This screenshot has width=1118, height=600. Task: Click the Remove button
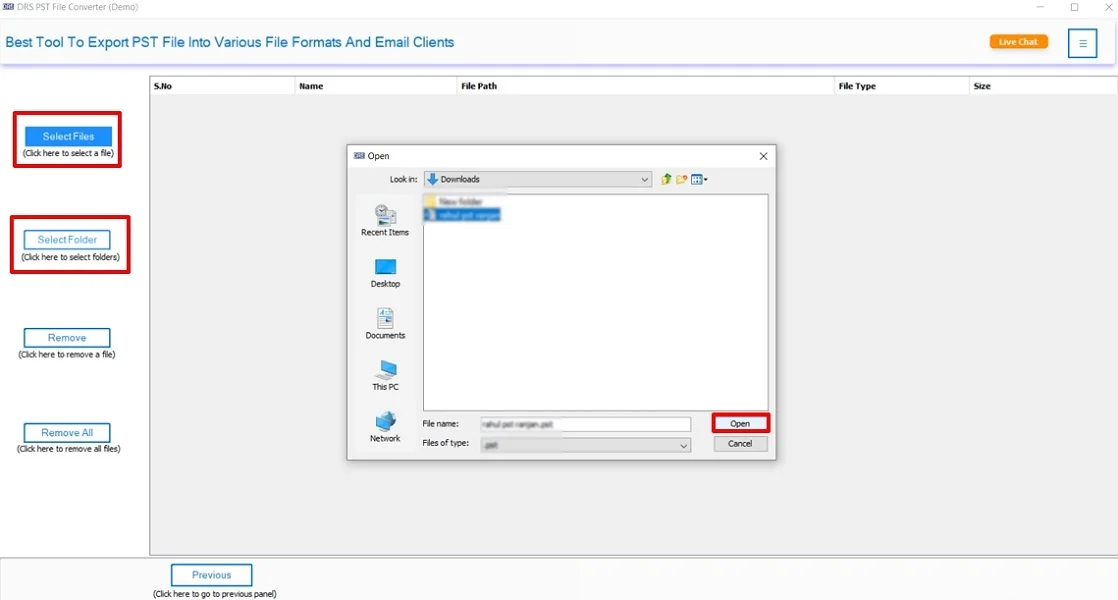[67, 338]
